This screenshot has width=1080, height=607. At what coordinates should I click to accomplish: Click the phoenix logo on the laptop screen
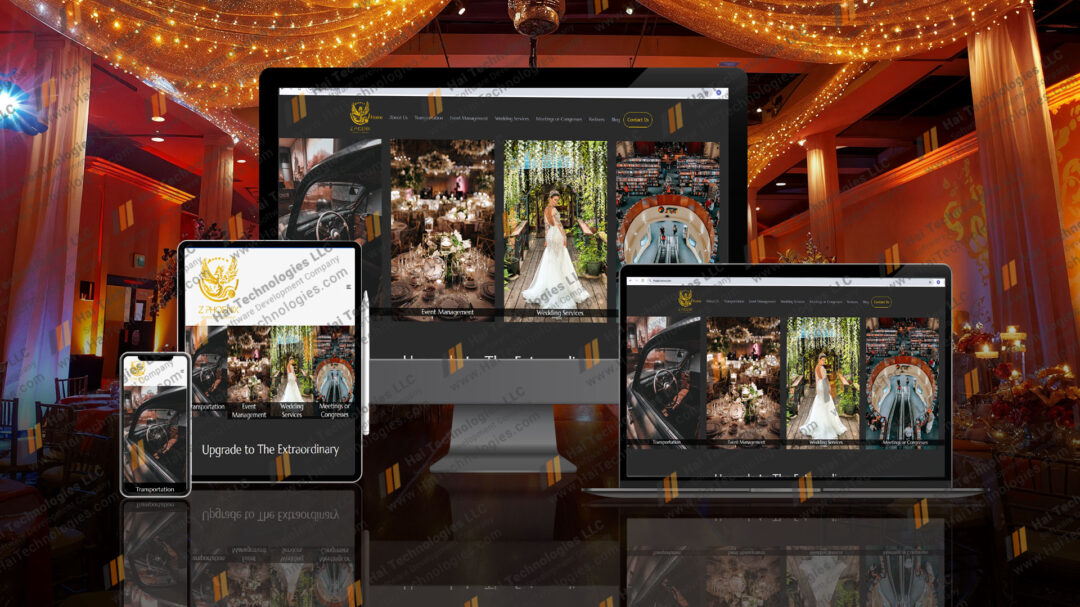(x=685, y=299)
